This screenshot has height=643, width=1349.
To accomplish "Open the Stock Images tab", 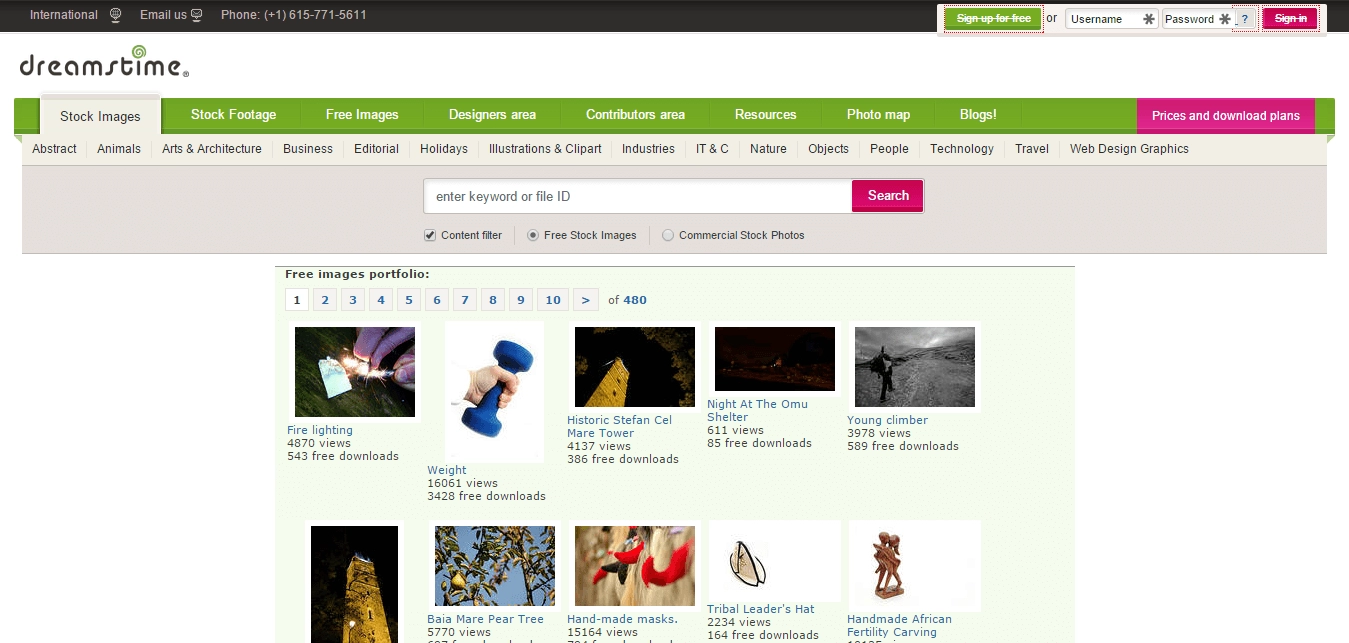I will point(100,116).
